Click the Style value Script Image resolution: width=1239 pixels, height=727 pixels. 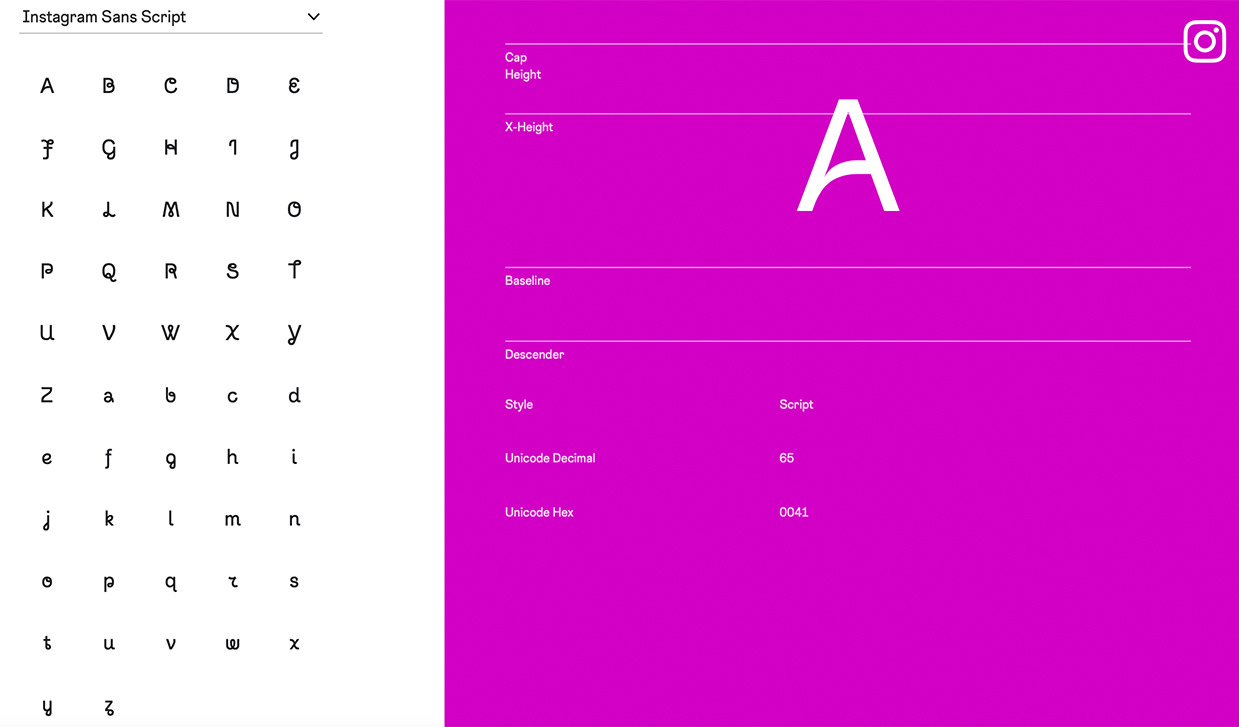click(797, 405)
